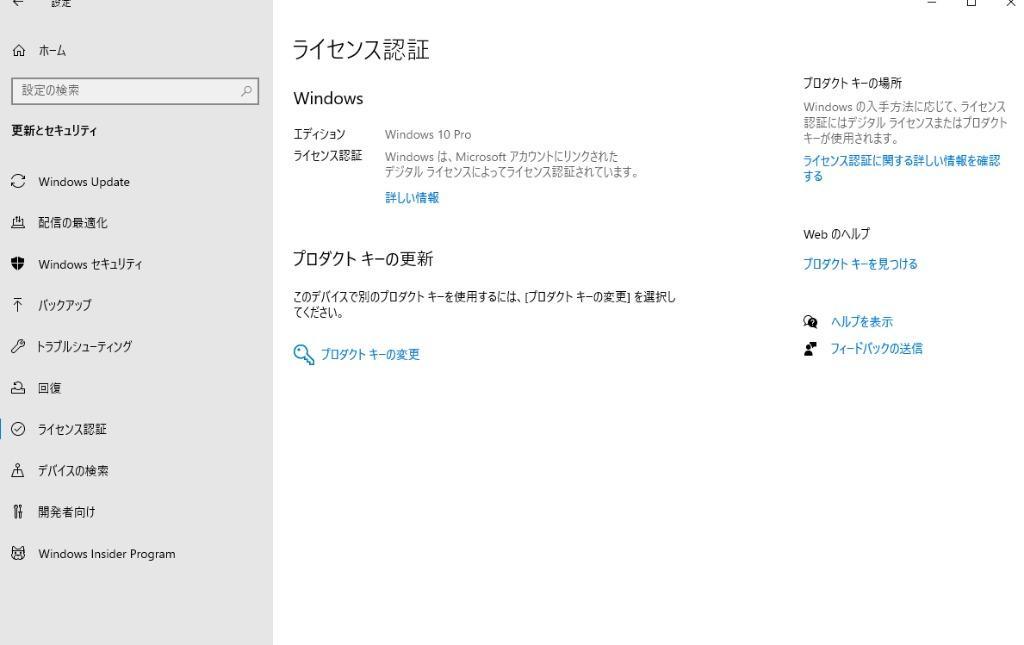Click プロダクト キーを見つける link

coord(860,264)
